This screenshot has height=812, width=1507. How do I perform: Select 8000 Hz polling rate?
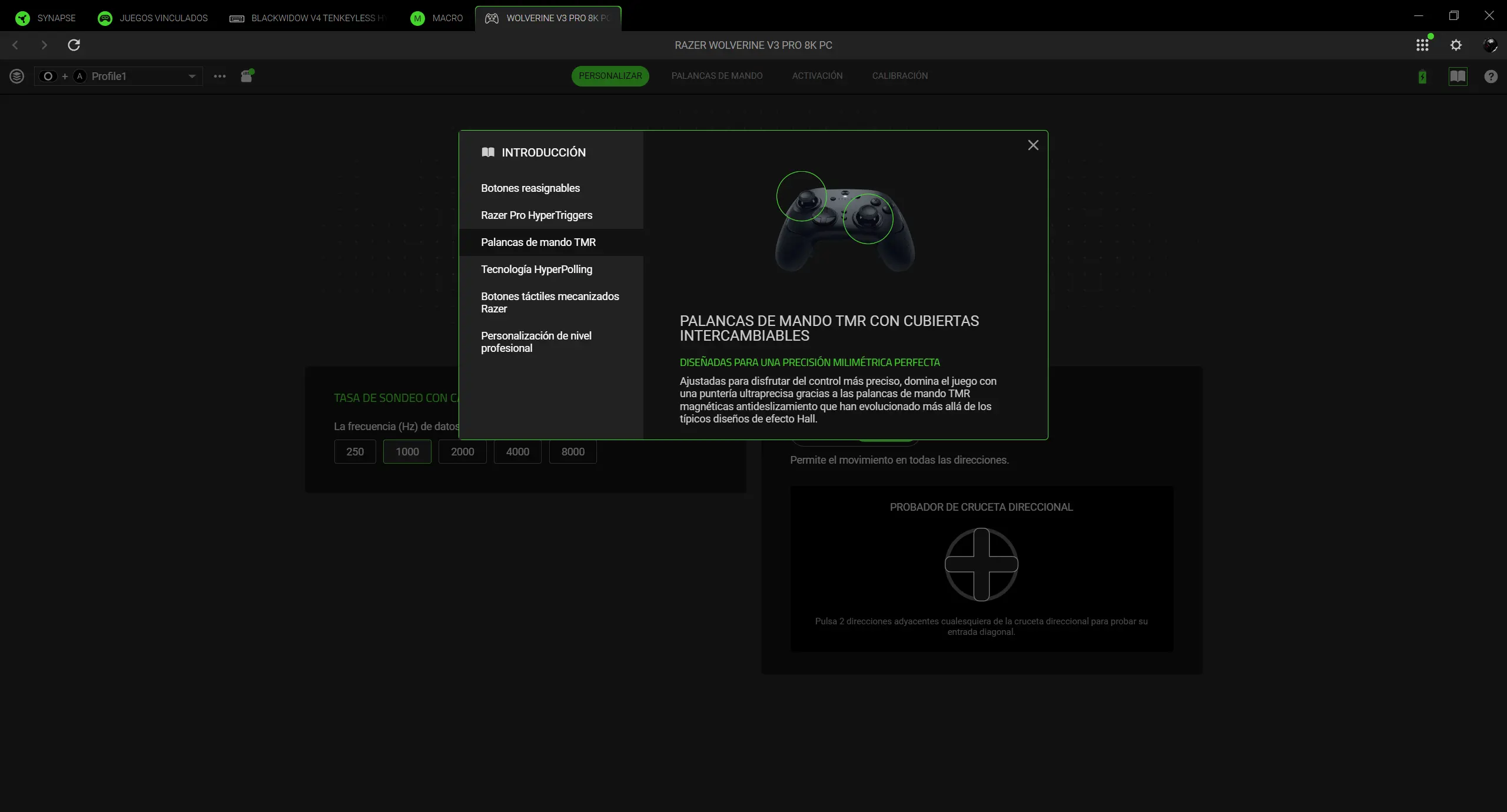[x=572, y=452]
